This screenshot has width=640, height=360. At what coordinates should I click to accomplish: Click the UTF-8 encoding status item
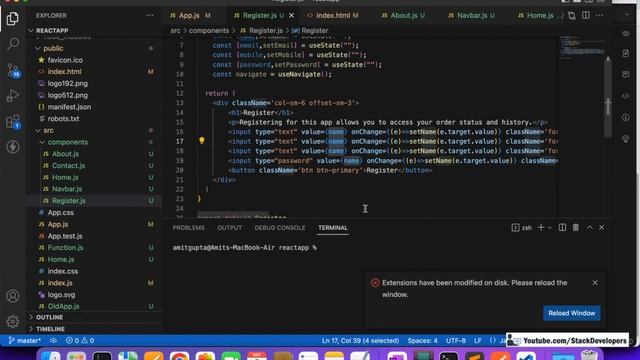(456, 340)
